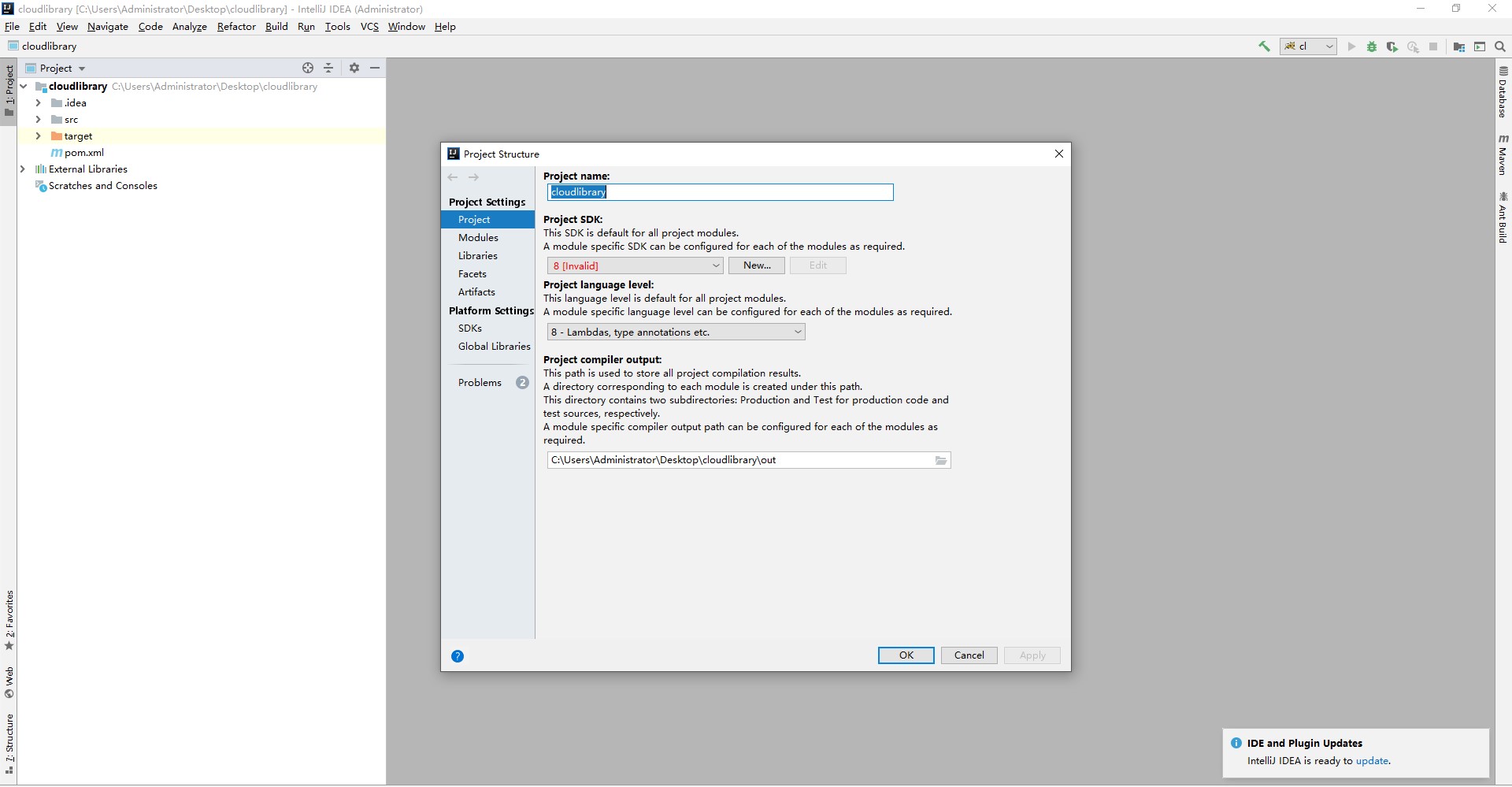1512x787 pixels.
Task: Open the Web side tab
Action: 9,682
